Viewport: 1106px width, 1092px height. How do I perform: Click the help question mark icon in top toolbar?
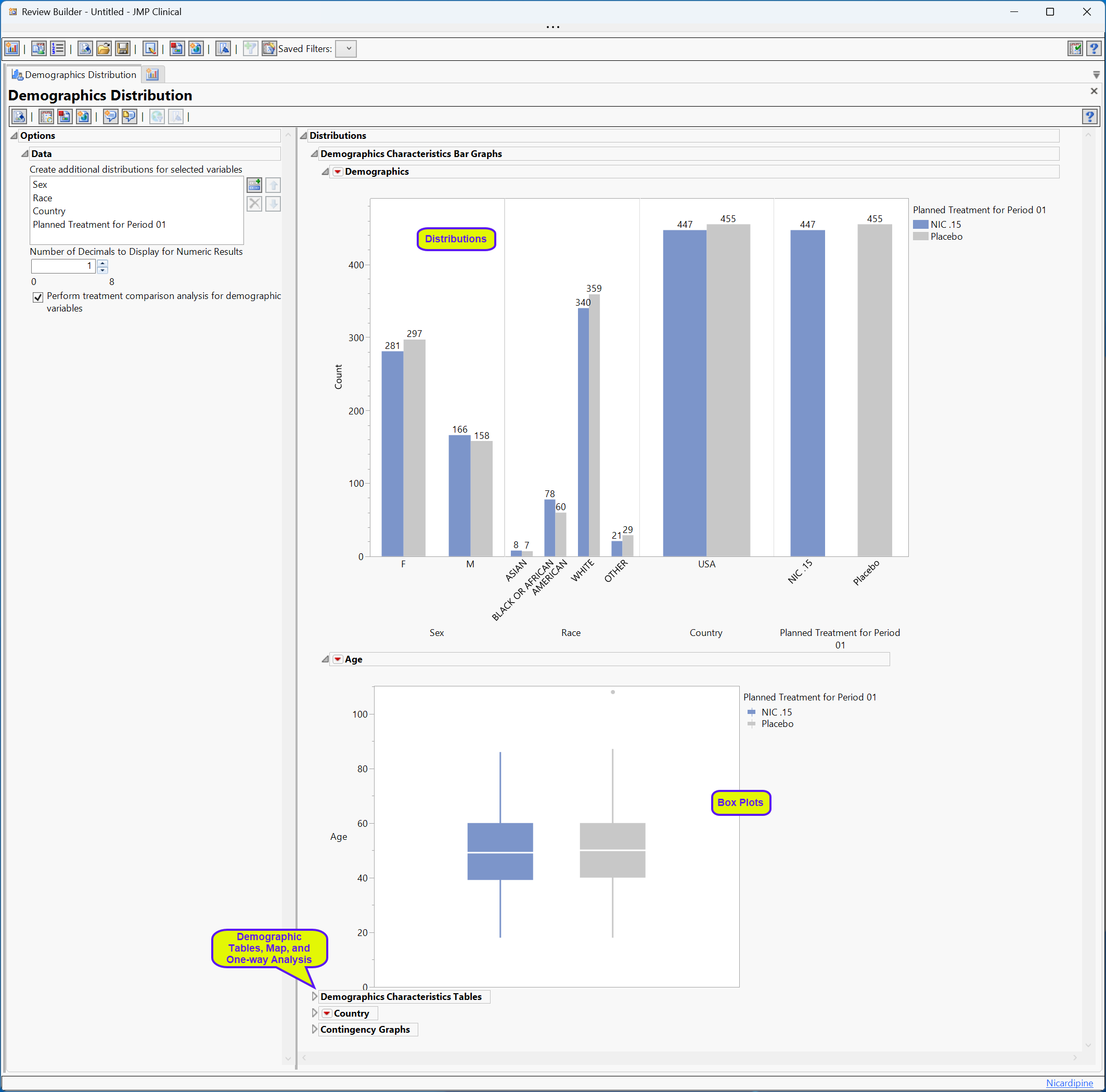coord(1094,49)
